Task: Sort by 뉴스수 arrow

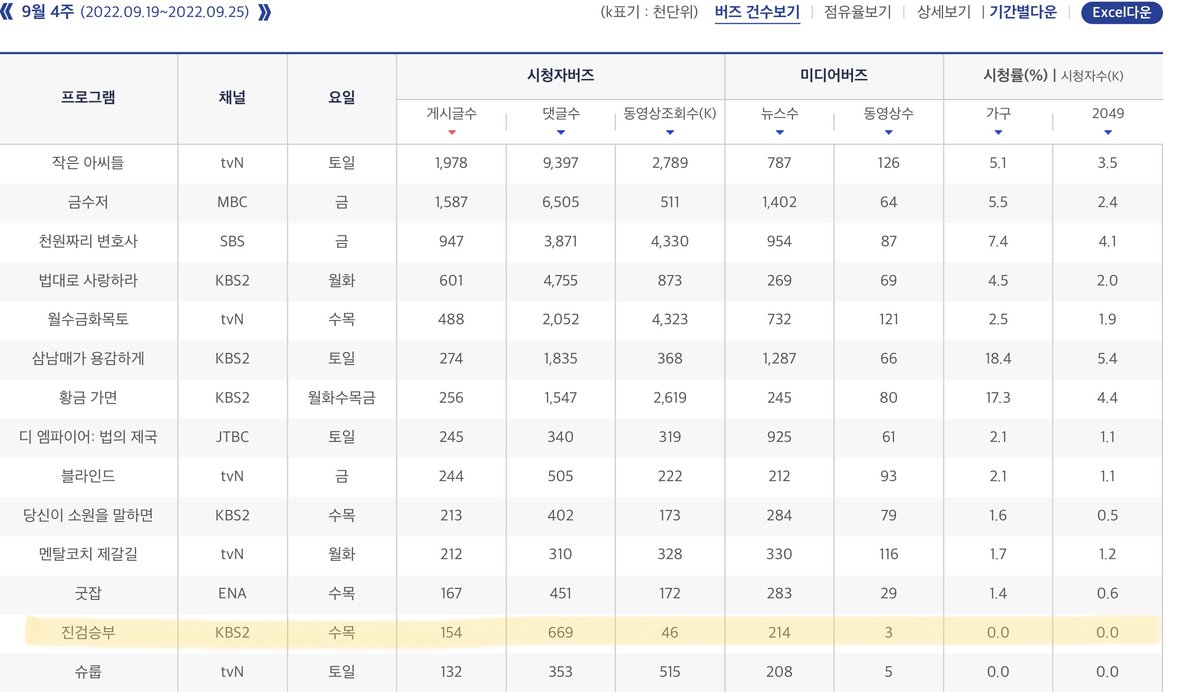Action: pos(779,133)
